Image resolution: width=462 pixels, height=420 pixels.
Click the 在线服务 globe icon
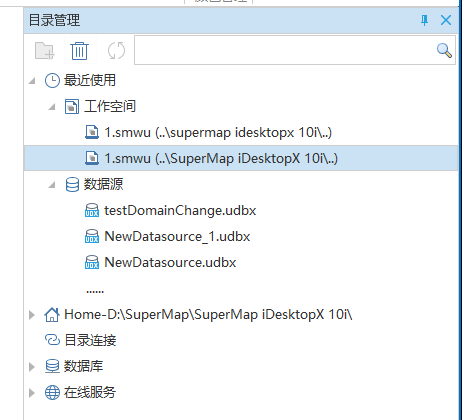pyautogui.click(x=52, y=392)
